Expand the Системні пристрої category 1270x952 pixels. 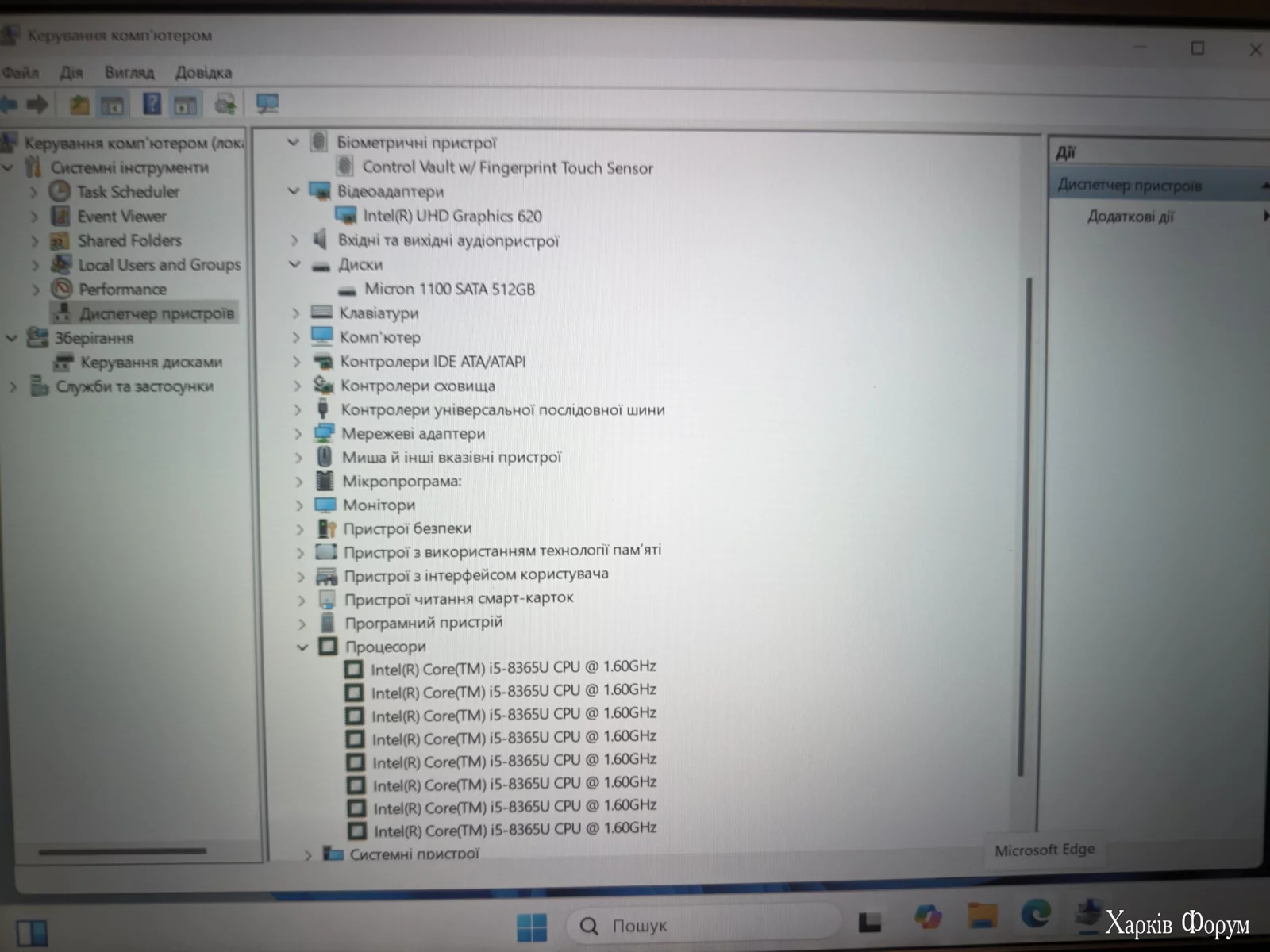[x=308, y=855]
